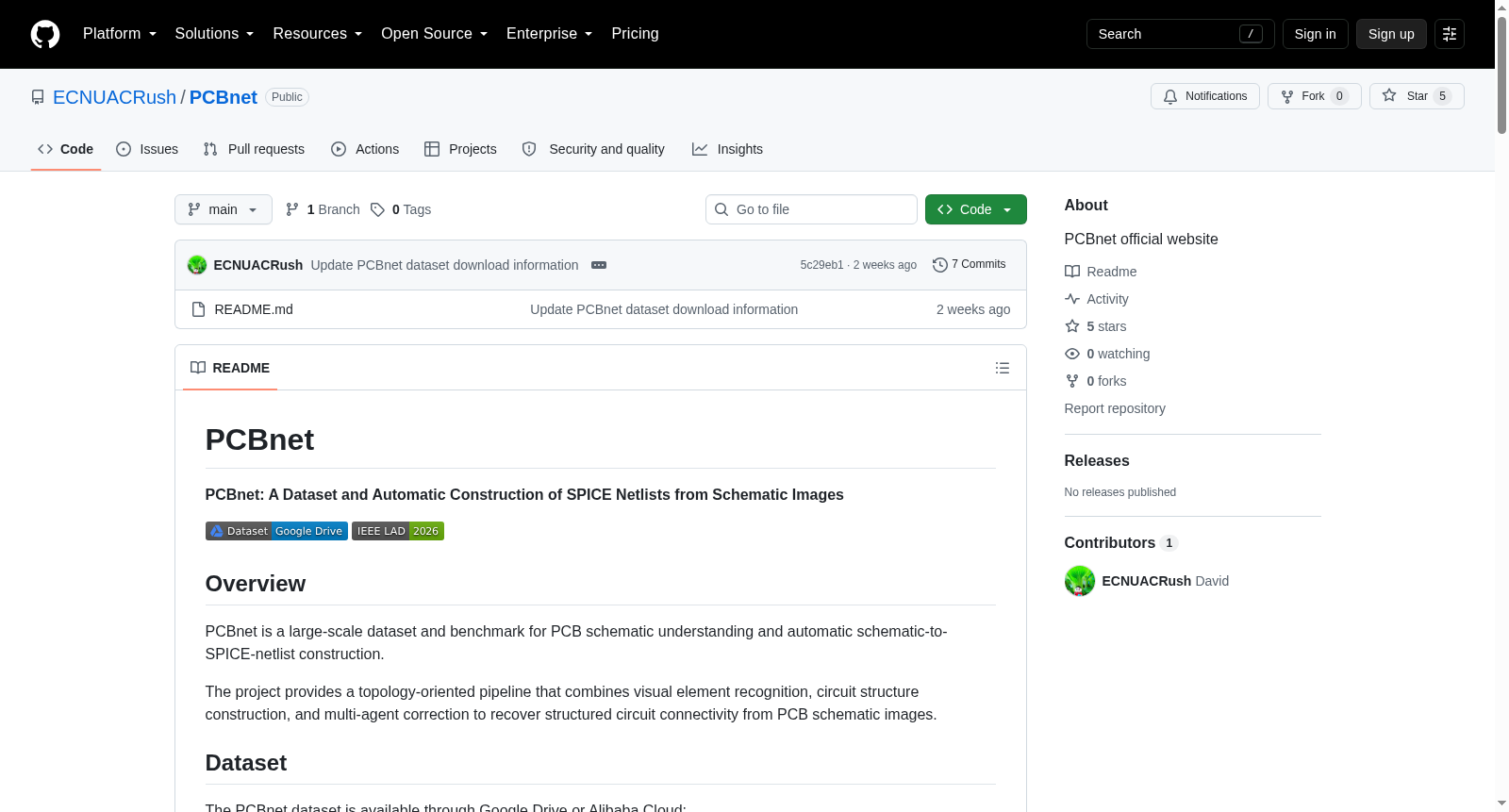The width and height of the screenshot is (1509, 812).
Task: Open the Platform menu
Action: 120,34
